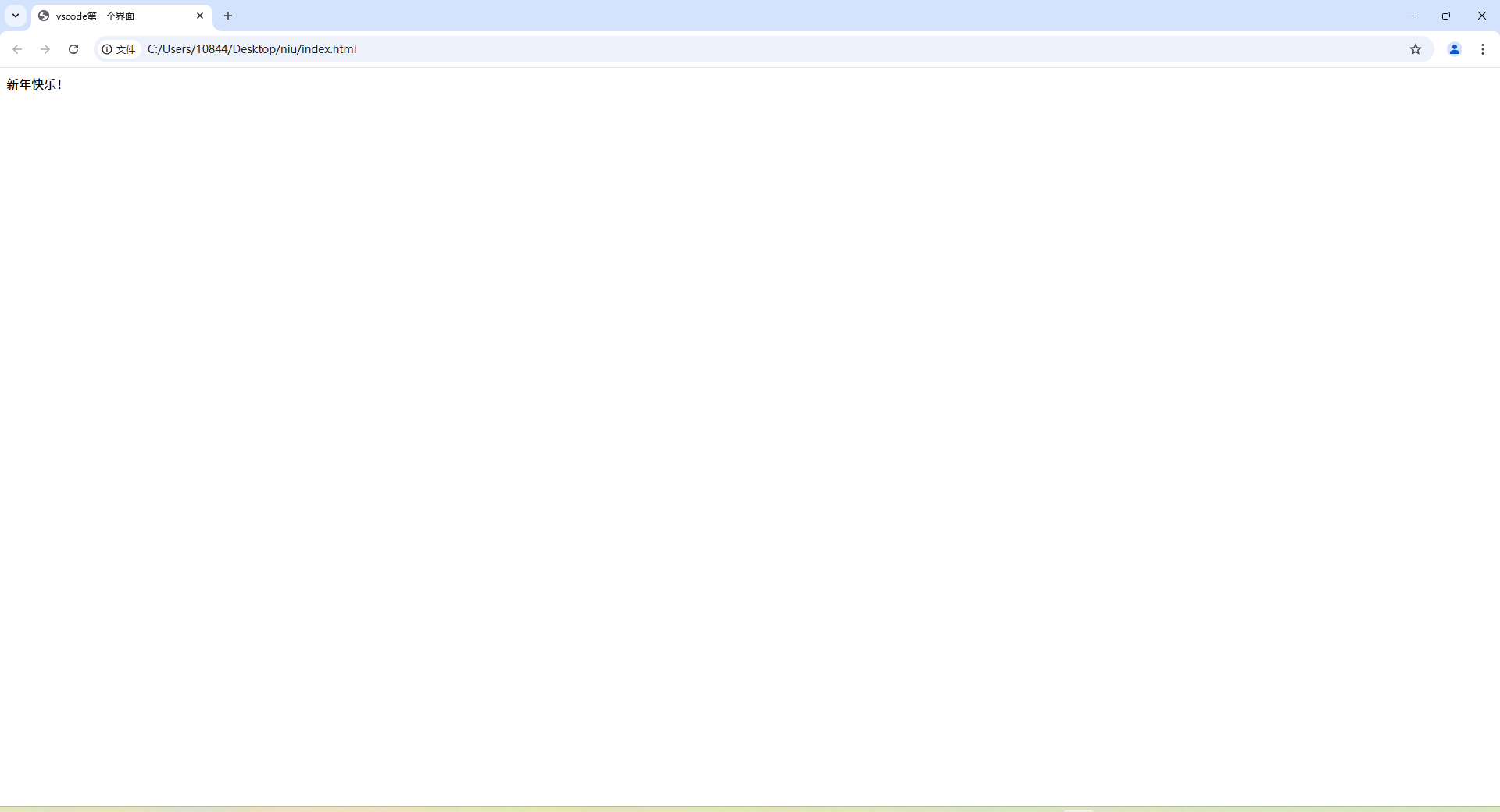The height and width of the screenshot is (812, 1500).
Task: Open a new tab with the plus icon
Action: pos(227,16)
